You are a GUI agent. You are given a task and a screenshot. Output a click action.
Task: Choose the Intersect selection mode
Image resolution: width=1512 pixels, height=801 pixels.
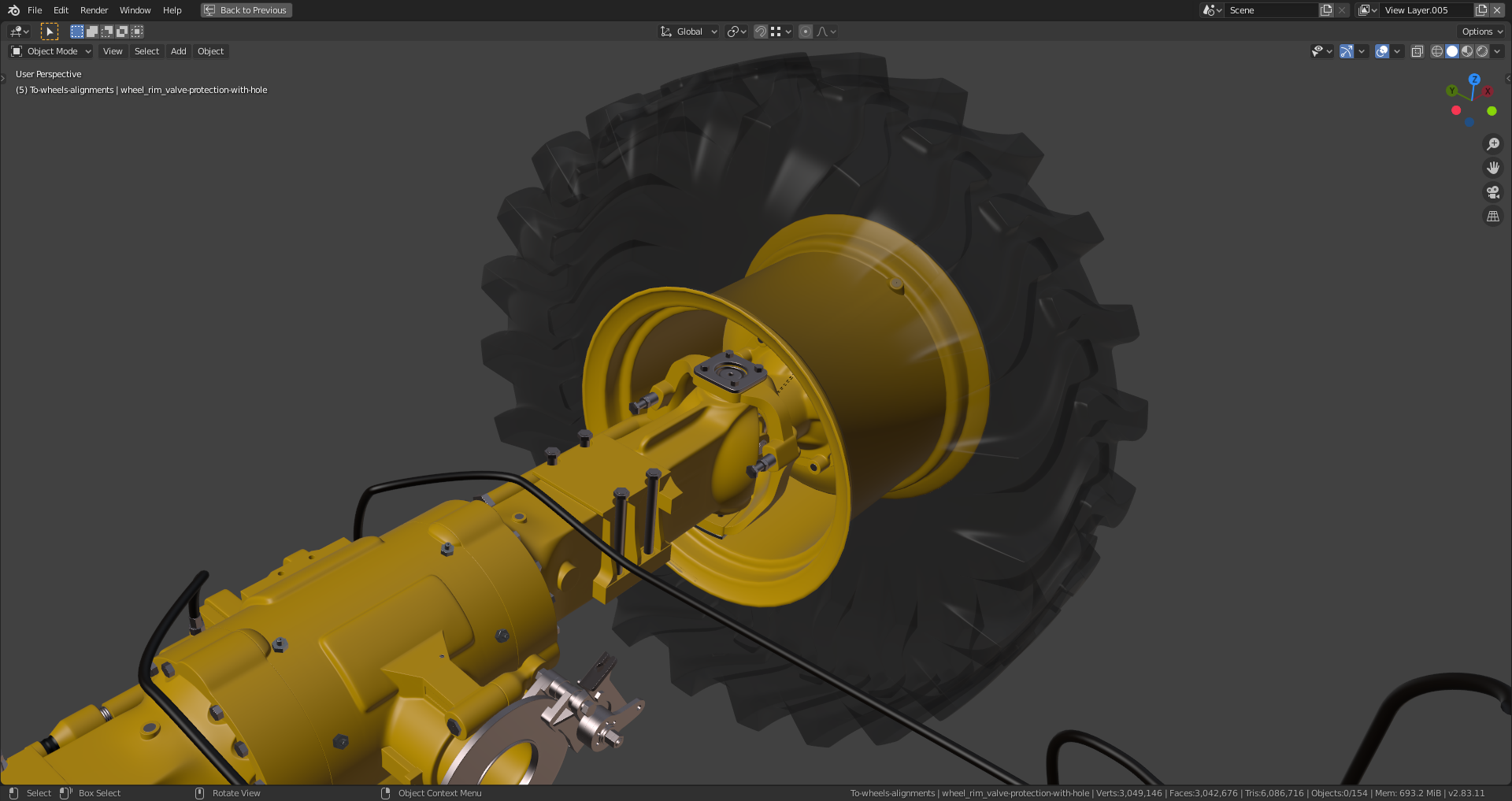[x=137, y=32]
